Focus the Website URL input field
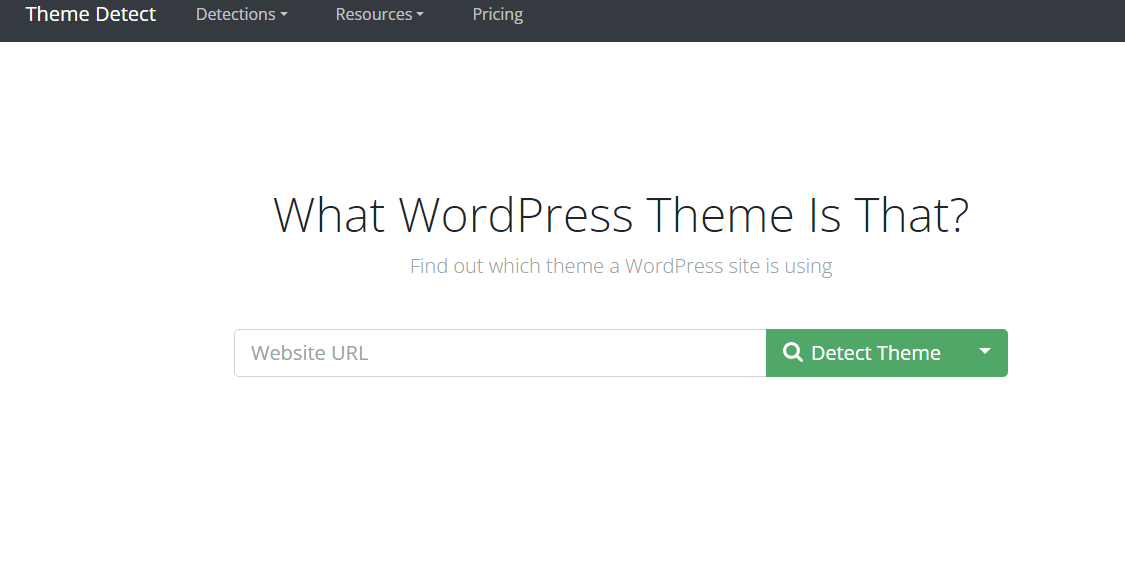 click(x=500, y=353)
